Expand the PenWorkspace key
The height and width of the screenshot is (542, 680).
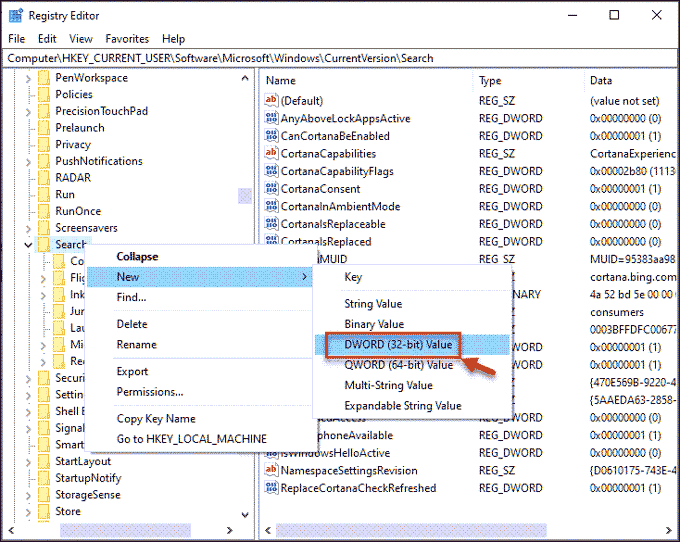pos(28,78)
